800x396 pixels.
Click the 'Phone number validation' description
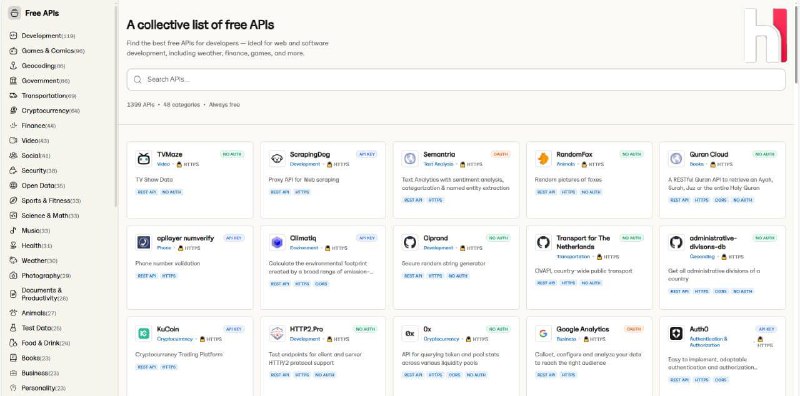(167, 264)
